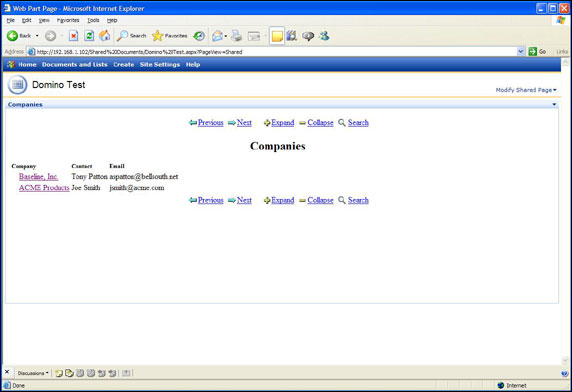The width and height of the screenshot is (572, 392).
Task: Click the Links toolbar label
Action: 562,52
